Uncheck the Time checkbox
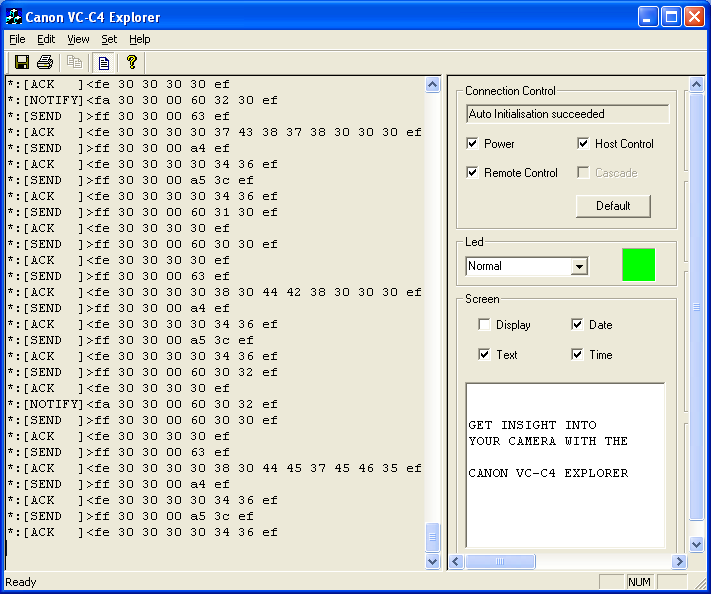The height and width of the screenshot is (594, 711). [577, 355]
